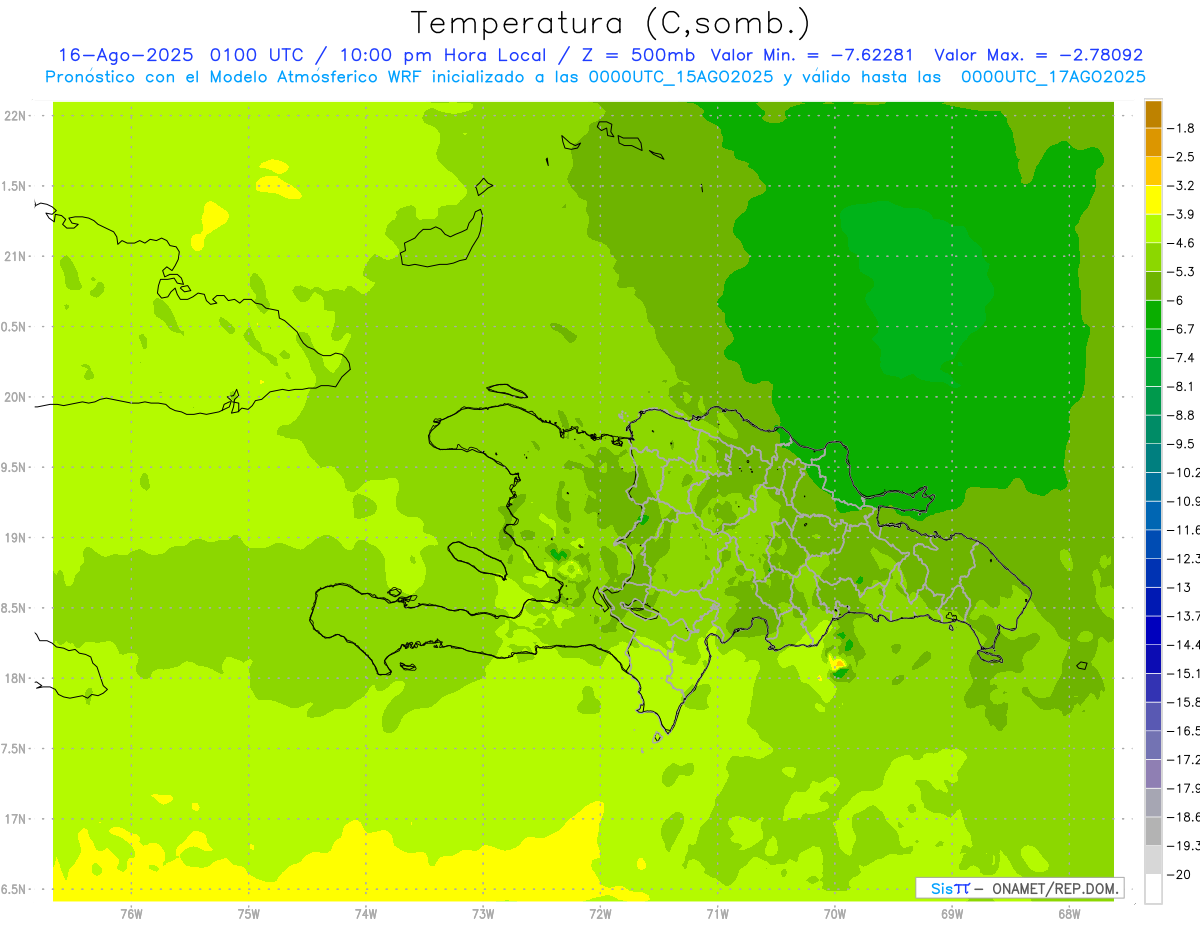Pick the dark orange swatch above -1.8
This screenshot has width=1200, height=927.
pyautogui.click(x=1153, y=114)
